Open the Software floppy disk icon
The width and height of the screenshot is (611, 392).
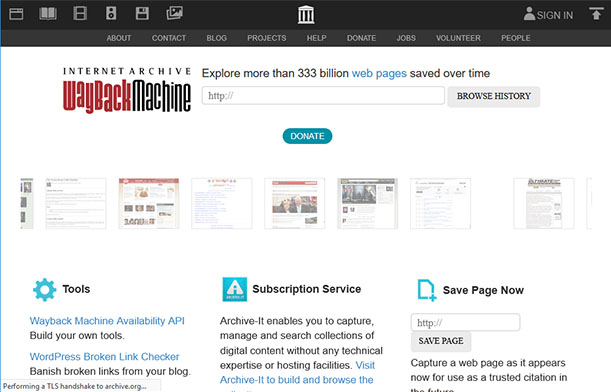point(142,13)
